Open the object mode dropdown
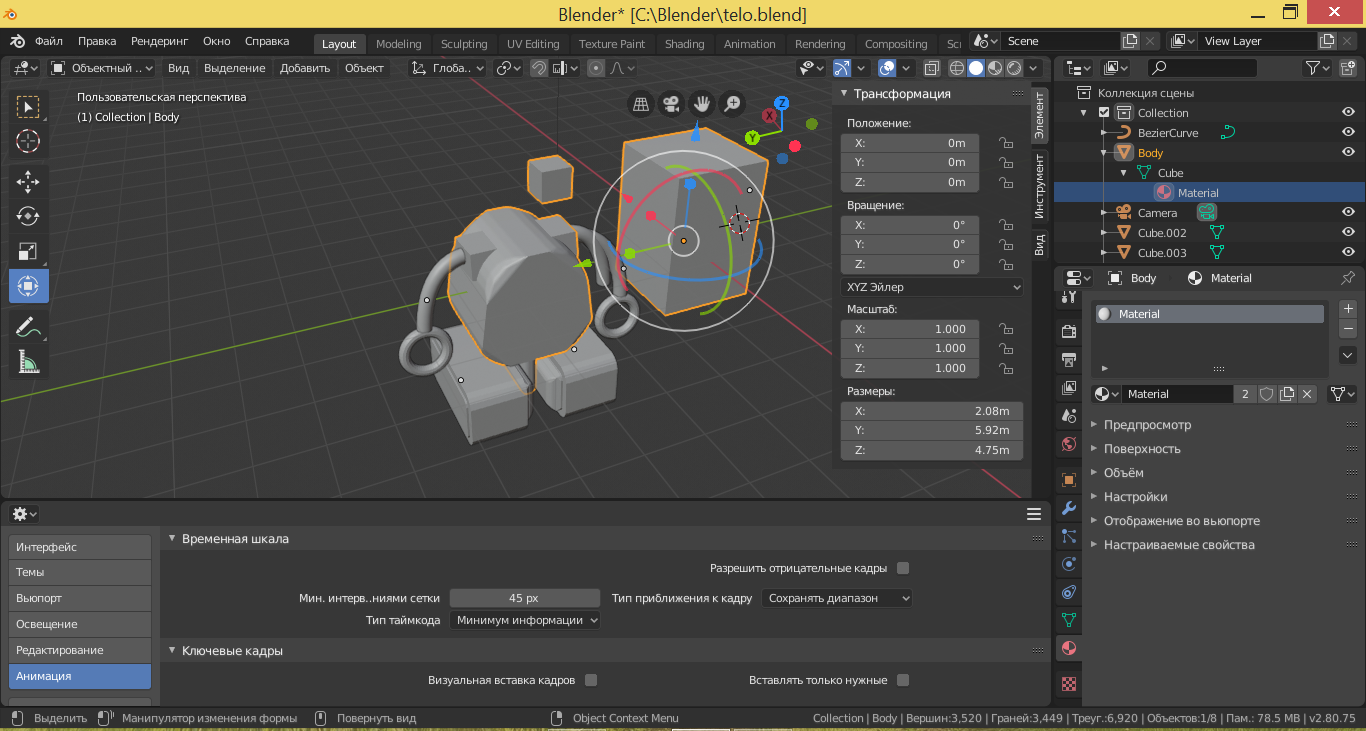The image size is (1366, 731). [x=102, y=68]
